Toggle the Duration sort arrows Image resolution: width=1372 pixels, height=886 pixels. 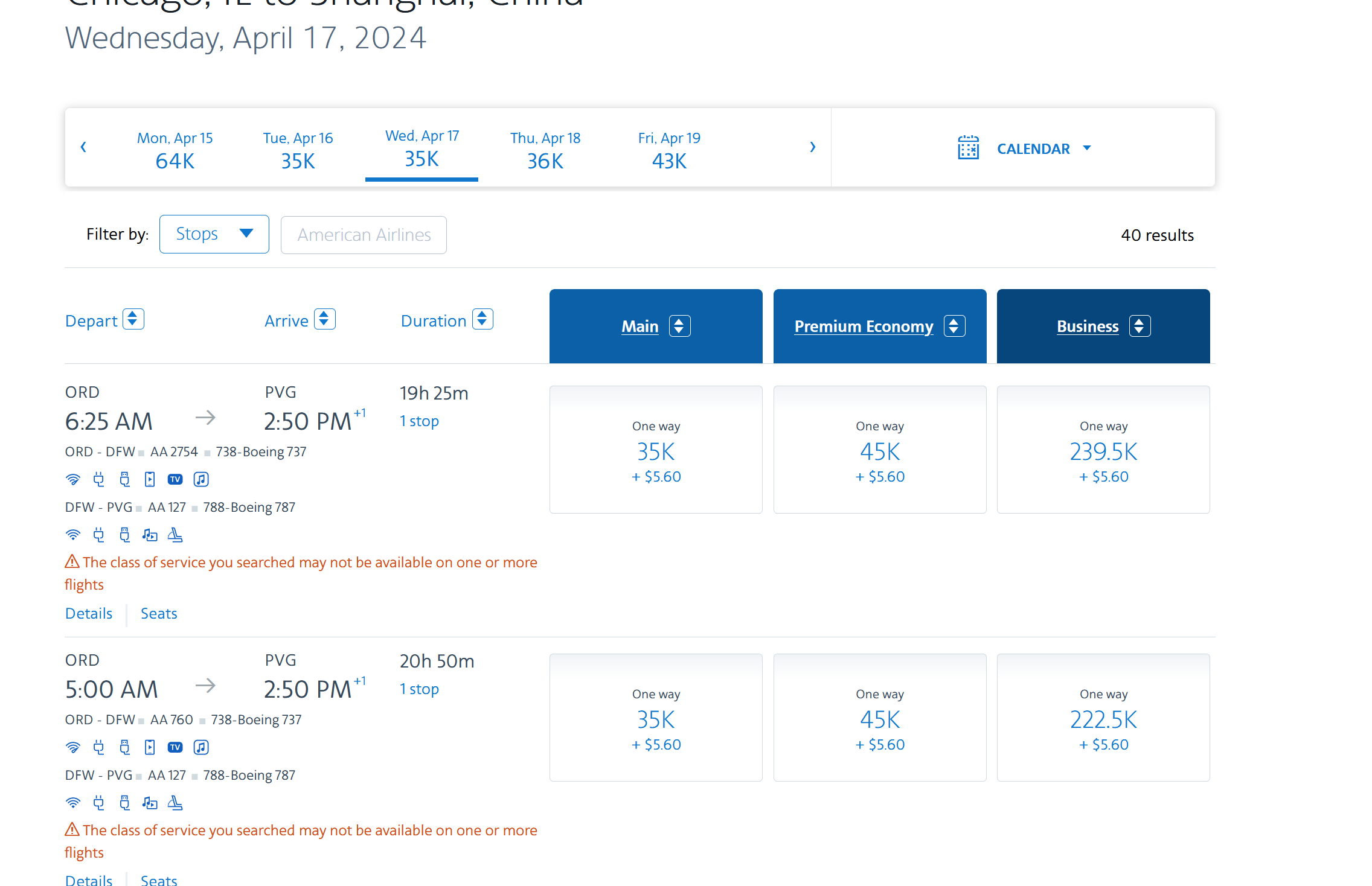[x=482, y=319]
